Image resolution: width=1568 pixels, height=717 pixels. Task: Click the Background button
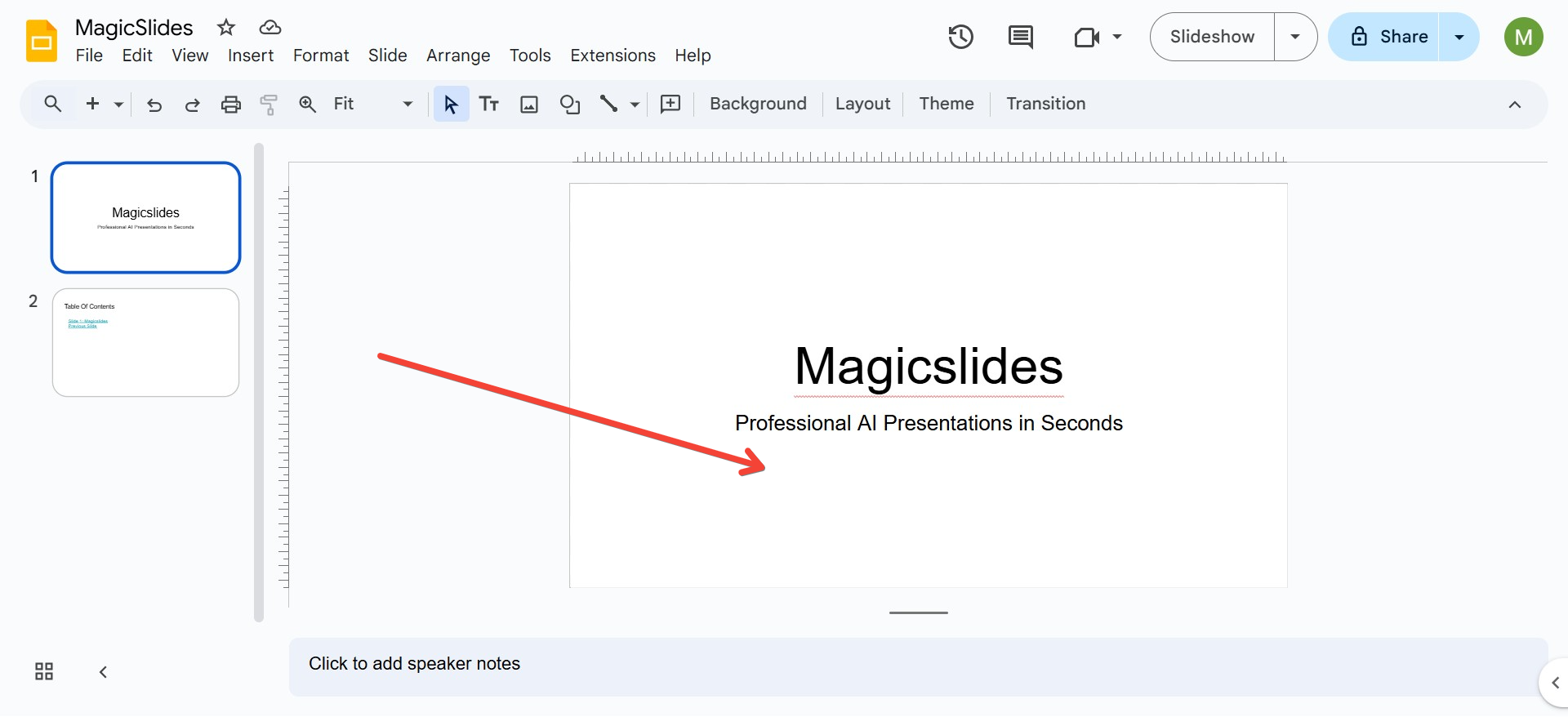click(758, 104)
